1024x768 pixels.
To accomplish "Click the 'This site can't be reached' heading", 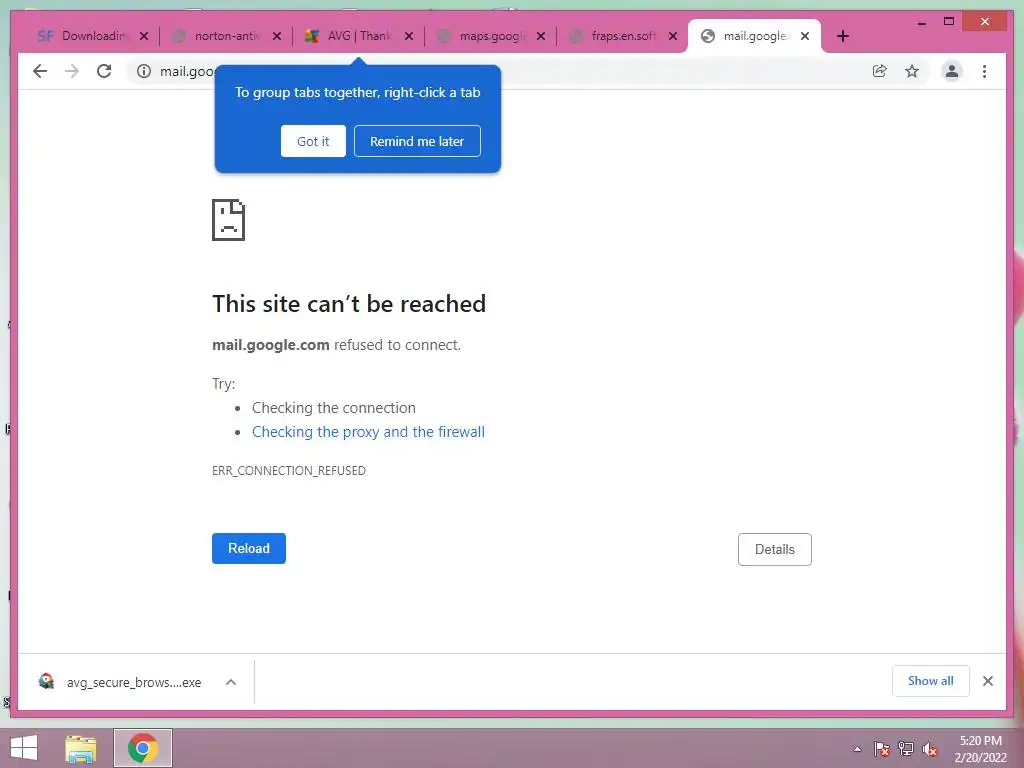I will [x=349, y=304].
